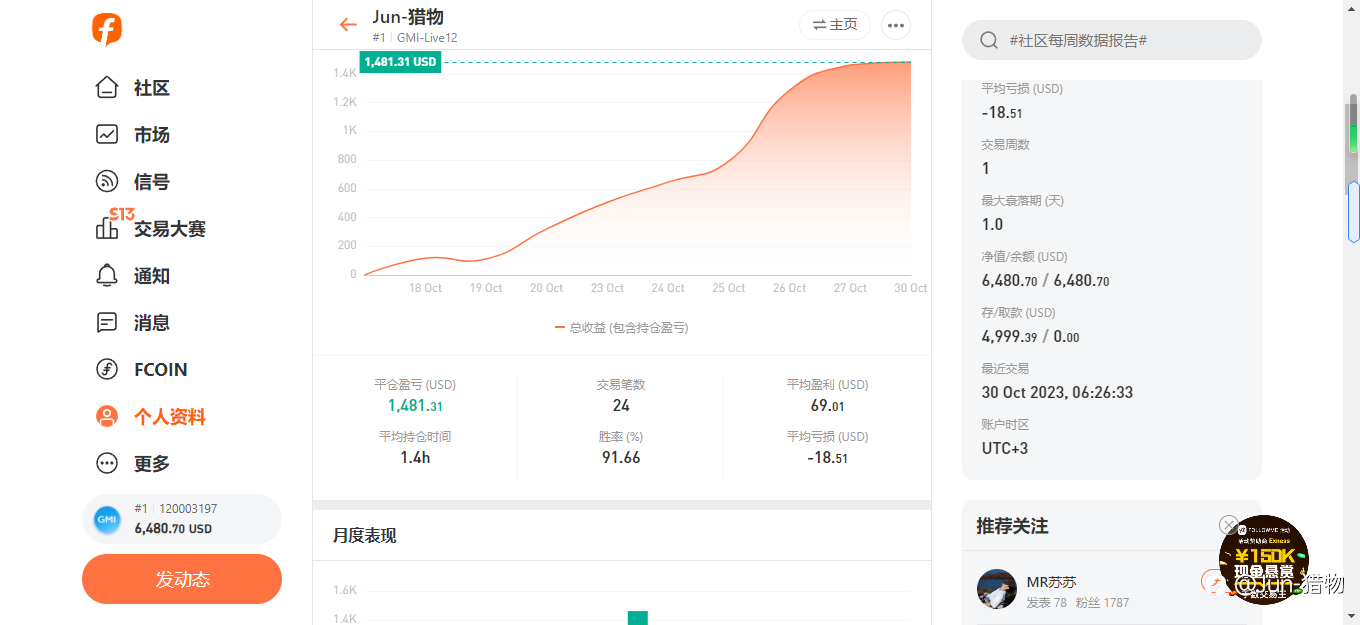Open the 交易大赛 trading contest icon
Image resolution: width=1360 pixels, height=625 pixels.
(107, 228)
